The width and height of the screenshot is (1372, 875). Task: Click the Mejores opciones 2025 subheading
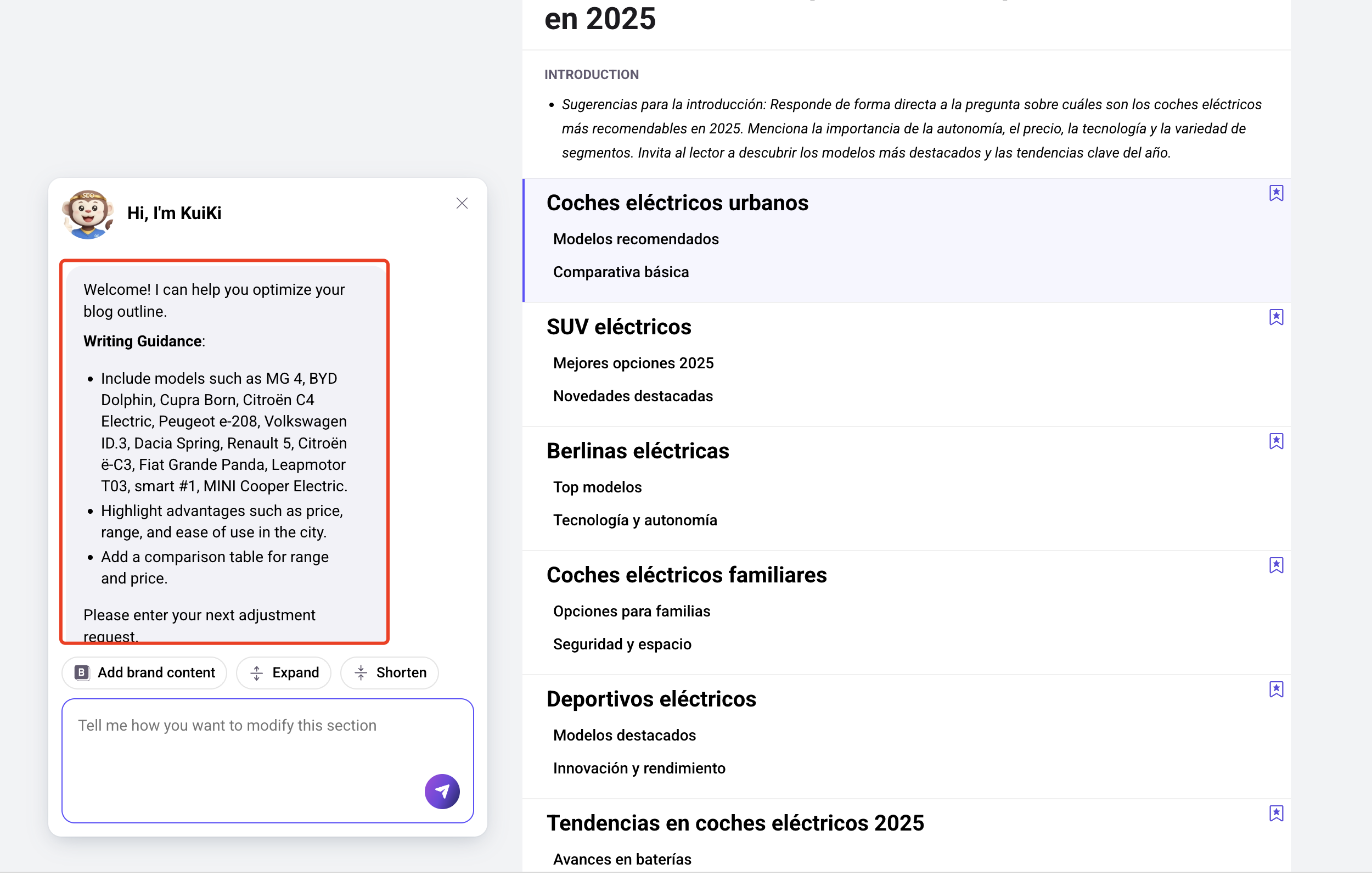(x=633, y=364)
